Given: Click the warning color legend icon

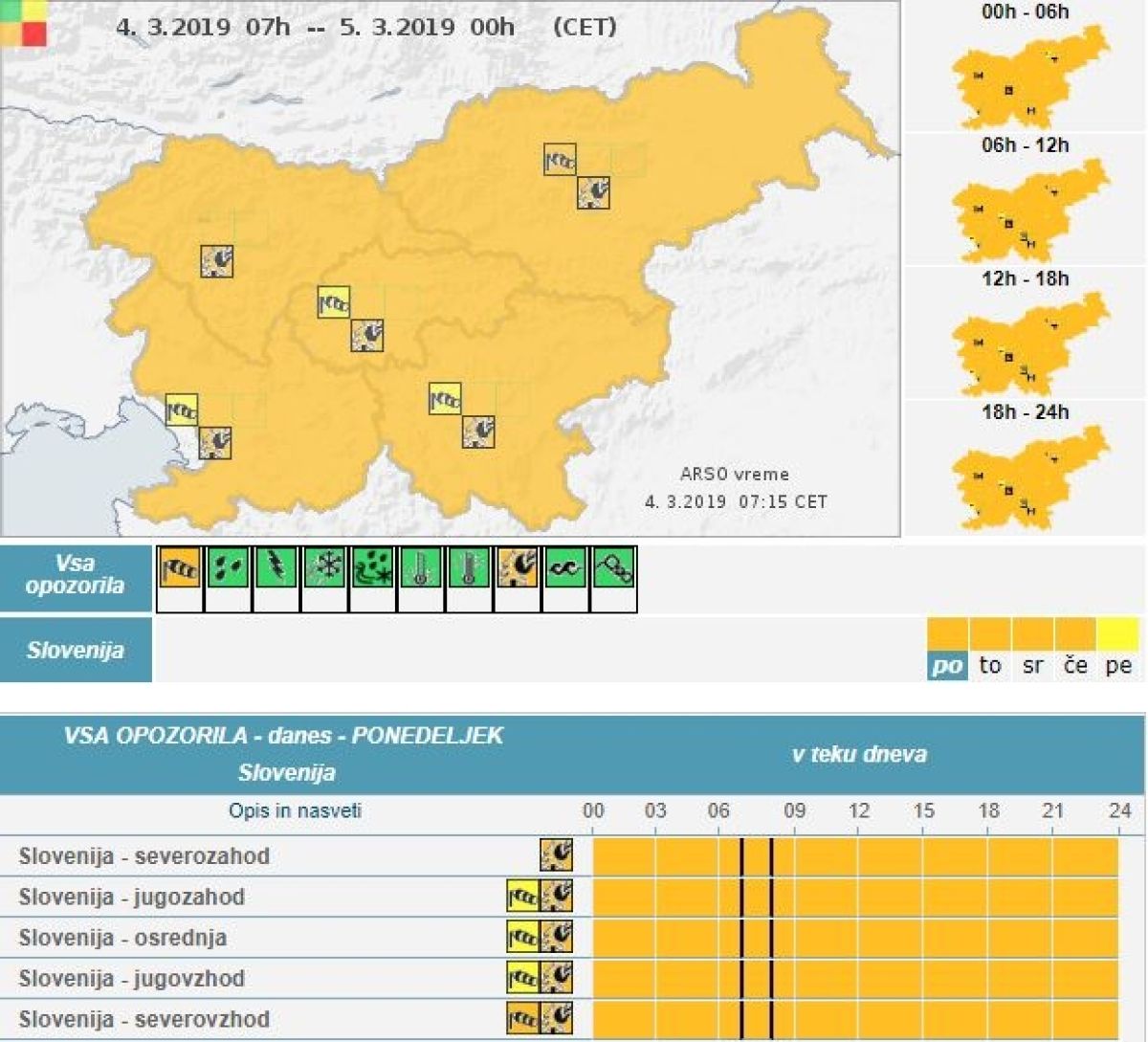Looking at the screenshot, I should 24,23.
